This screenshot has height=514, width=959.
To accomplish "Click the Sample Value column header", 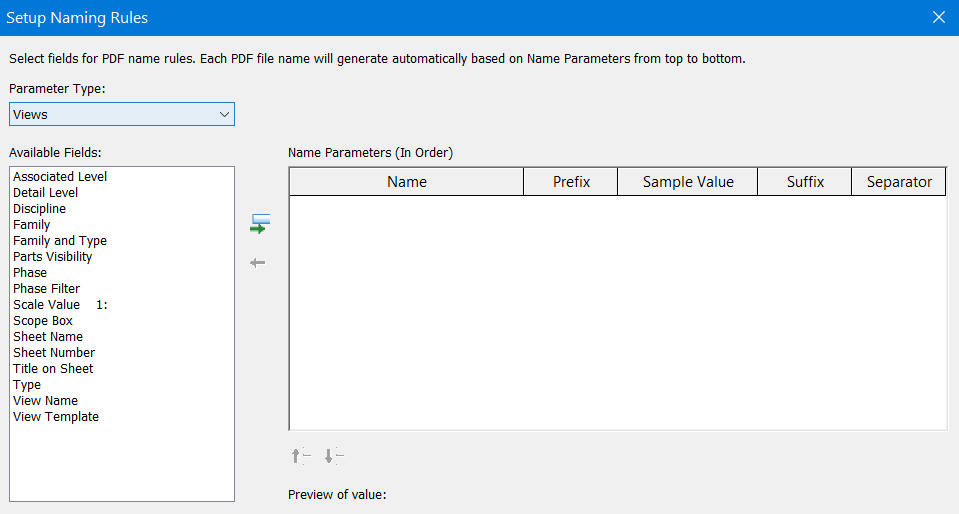I will point(687,182).
